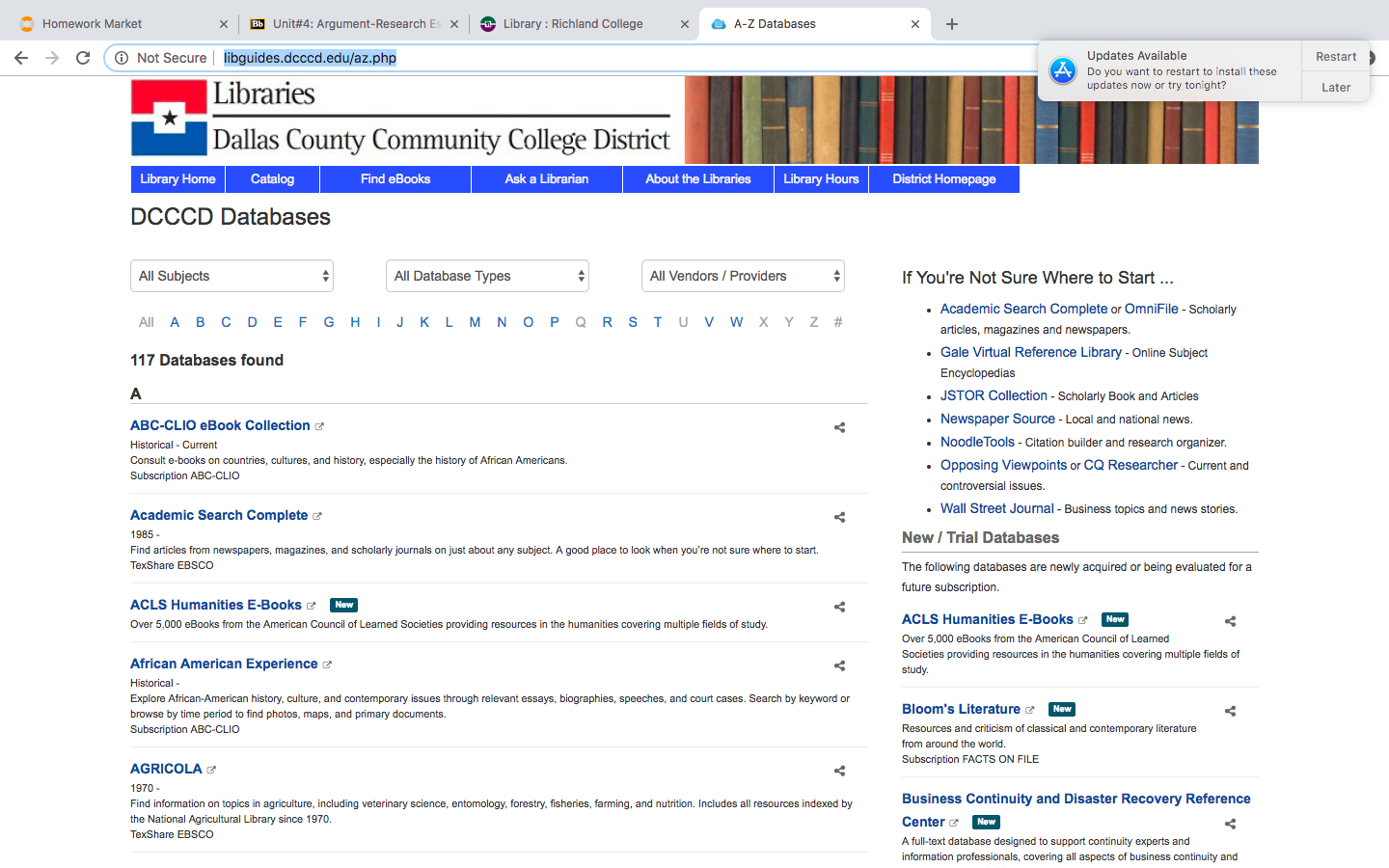Open the Library Hours menu item
1389x868 pixels.
click(821, 179)
